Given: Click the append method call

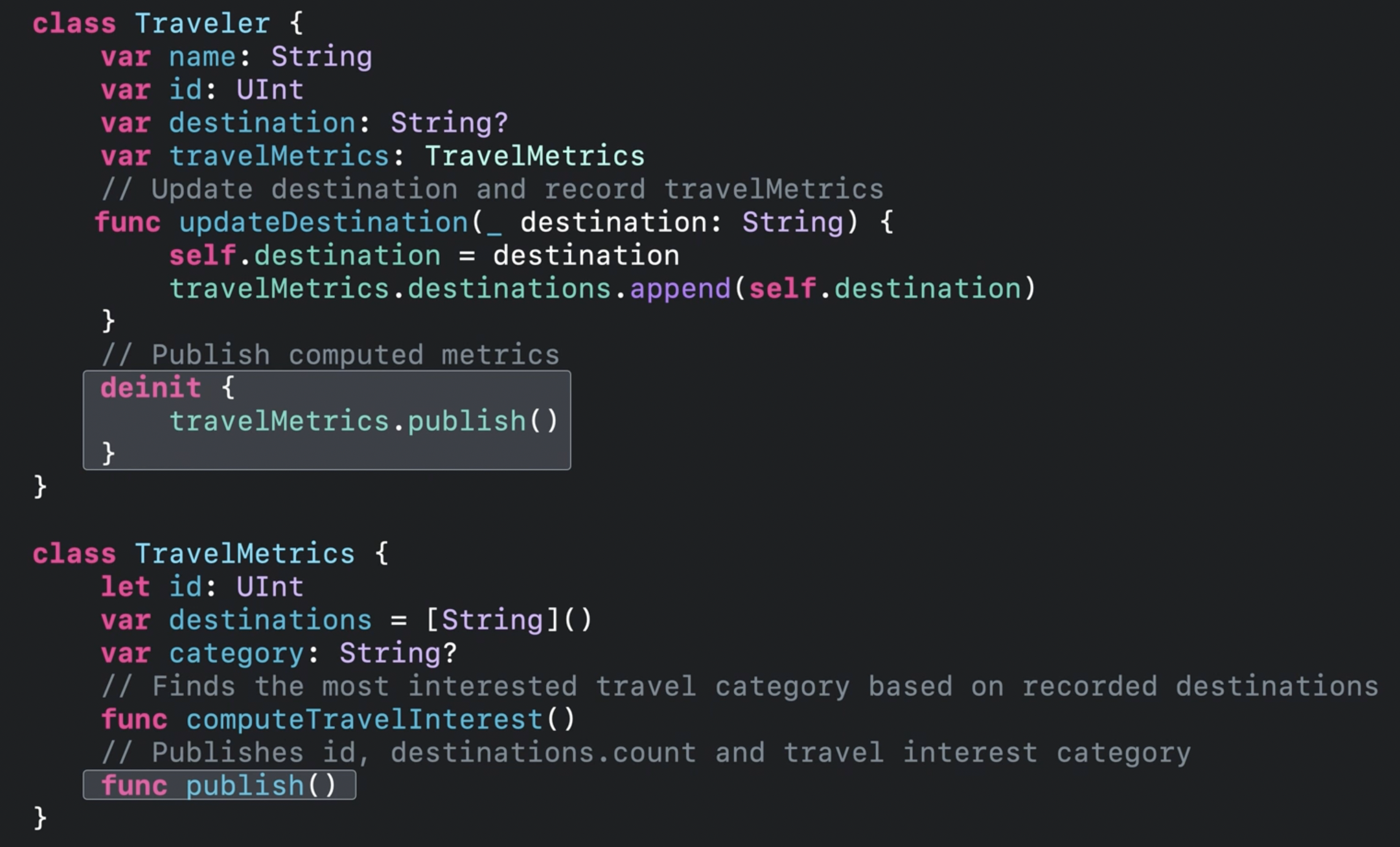Looking at the screenshot, I should click(680, 288).
